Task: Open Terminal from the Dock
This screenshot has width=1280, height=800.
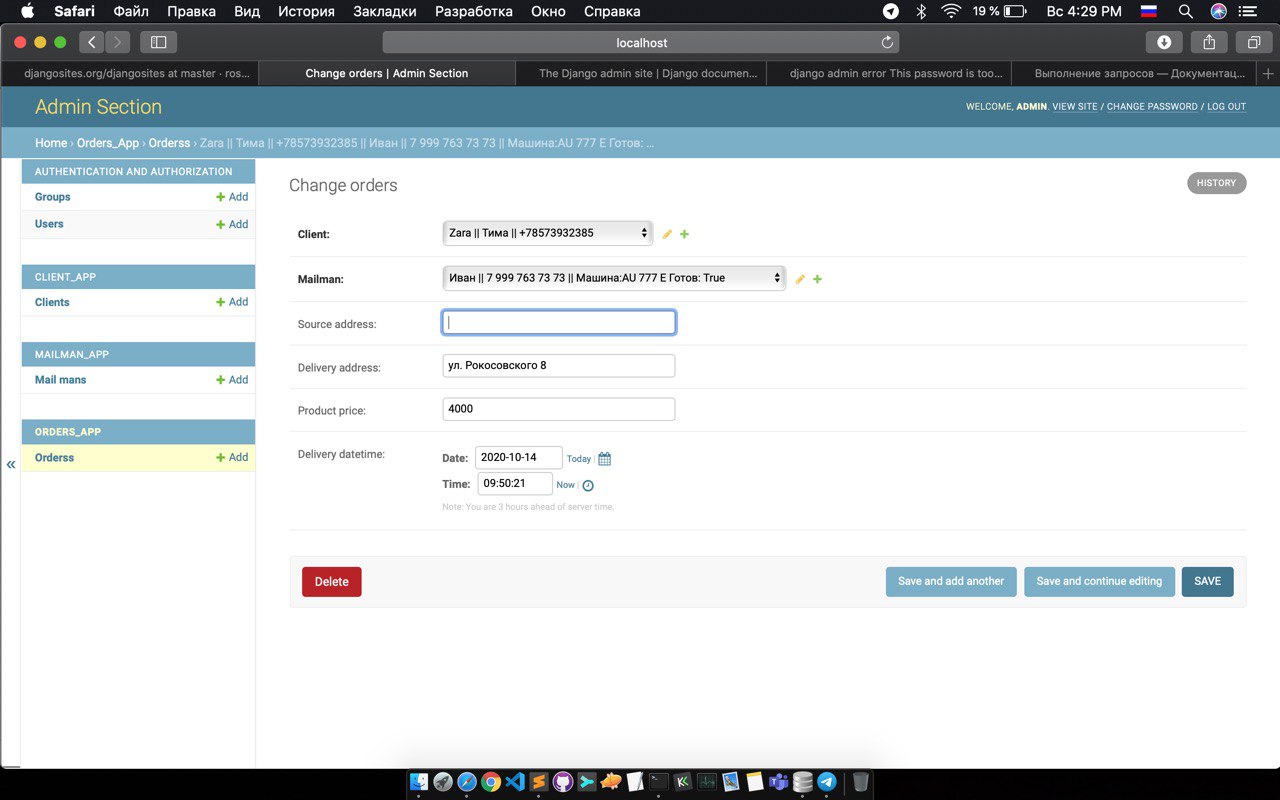Action: click(x=659, y=782)
